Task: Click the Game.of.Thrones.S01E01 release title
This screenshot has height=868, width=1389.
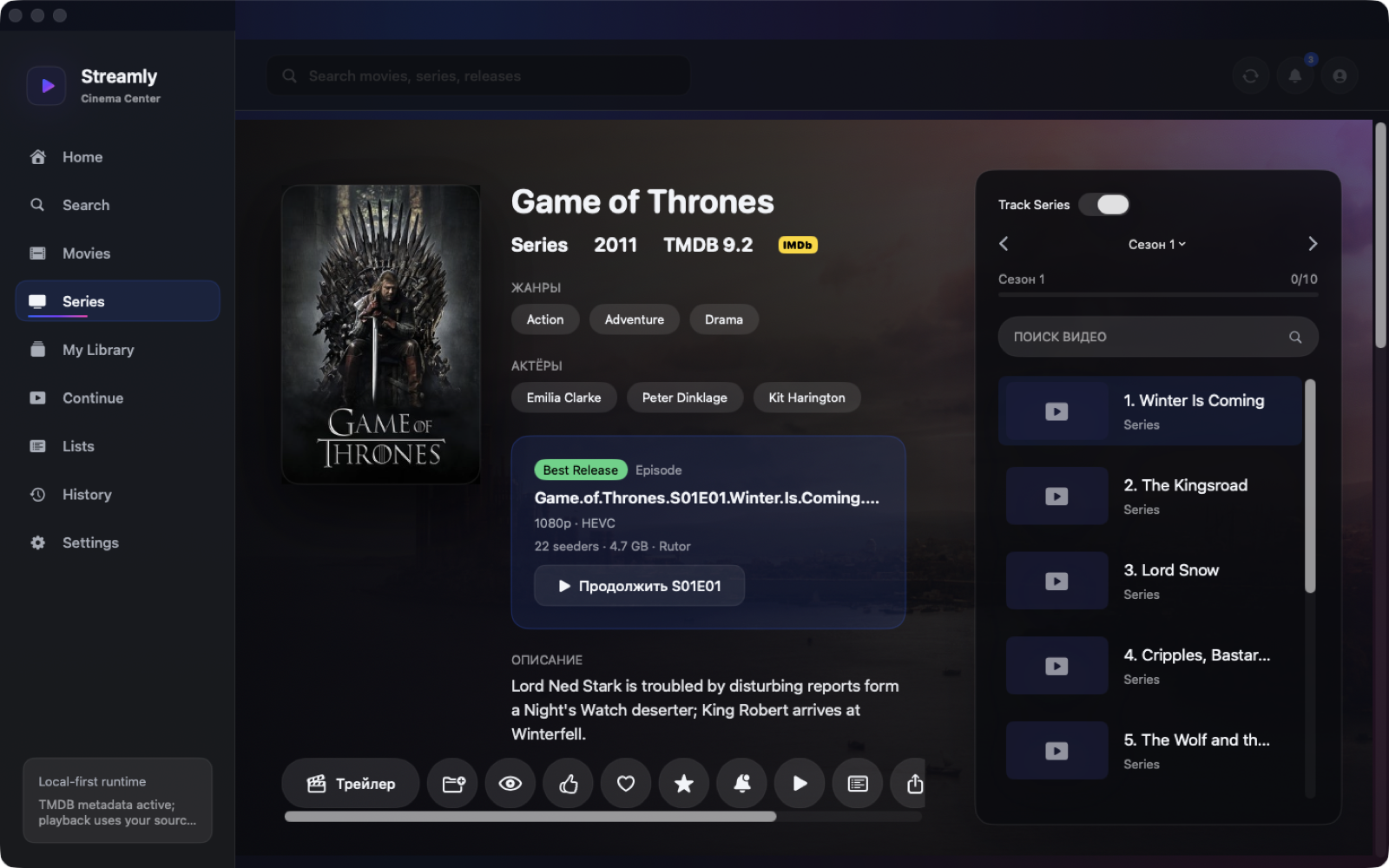Action: (707, 497)
